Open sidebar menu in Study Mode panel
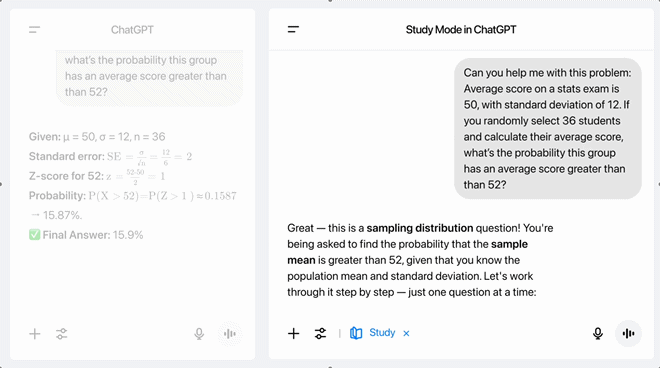The width and height of the screenshot is (660, 368). [293, 29]
